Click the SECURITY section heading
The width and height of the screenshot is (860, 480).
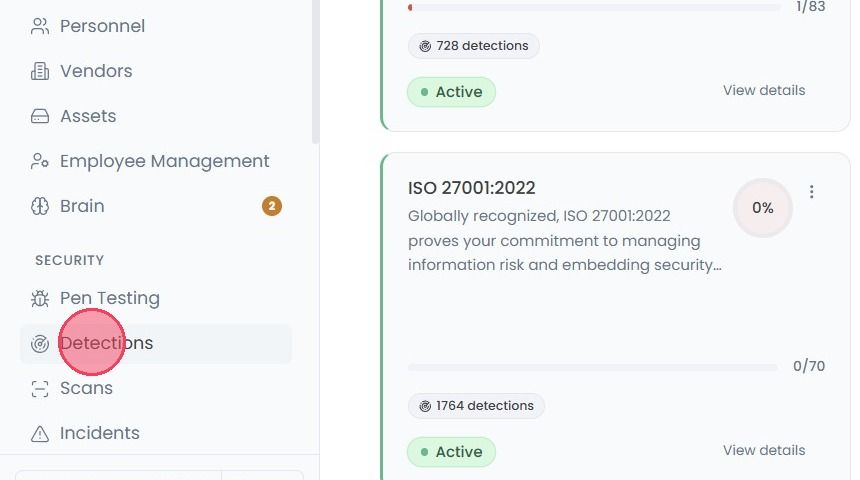click(70, 260)
